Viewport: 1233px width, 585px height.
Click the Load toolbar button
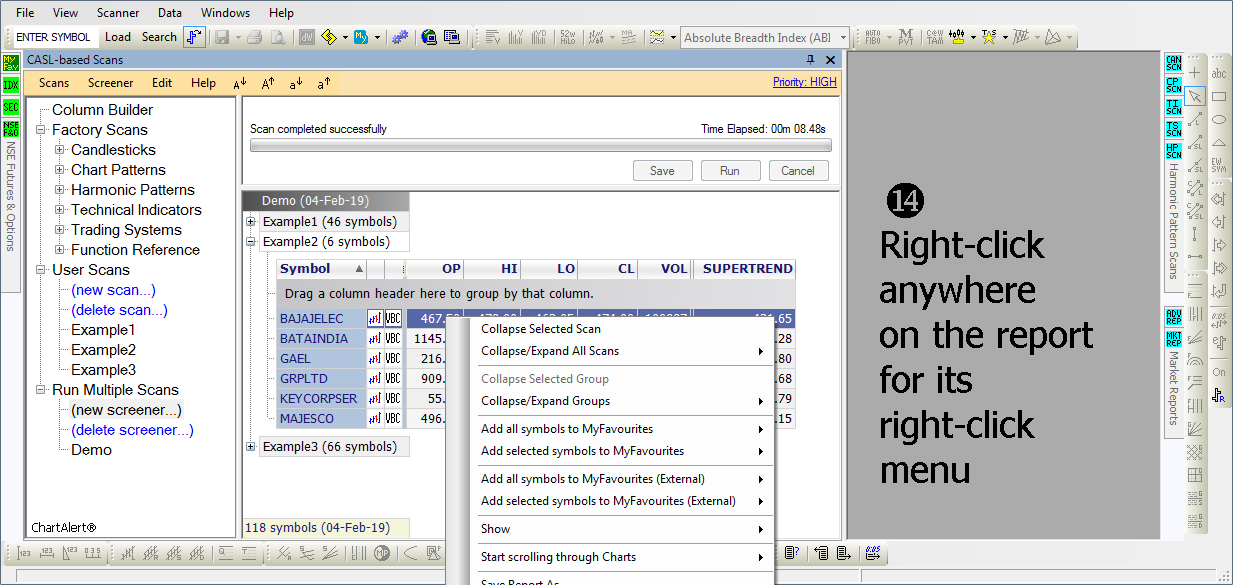pyautogui.click(x=118, y=37)
